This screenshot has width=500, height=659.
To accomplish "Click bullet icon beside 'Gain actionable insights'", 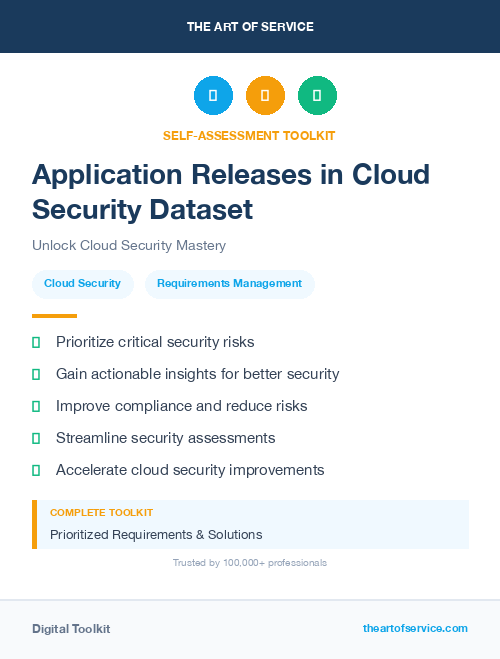I will (36, 374).
